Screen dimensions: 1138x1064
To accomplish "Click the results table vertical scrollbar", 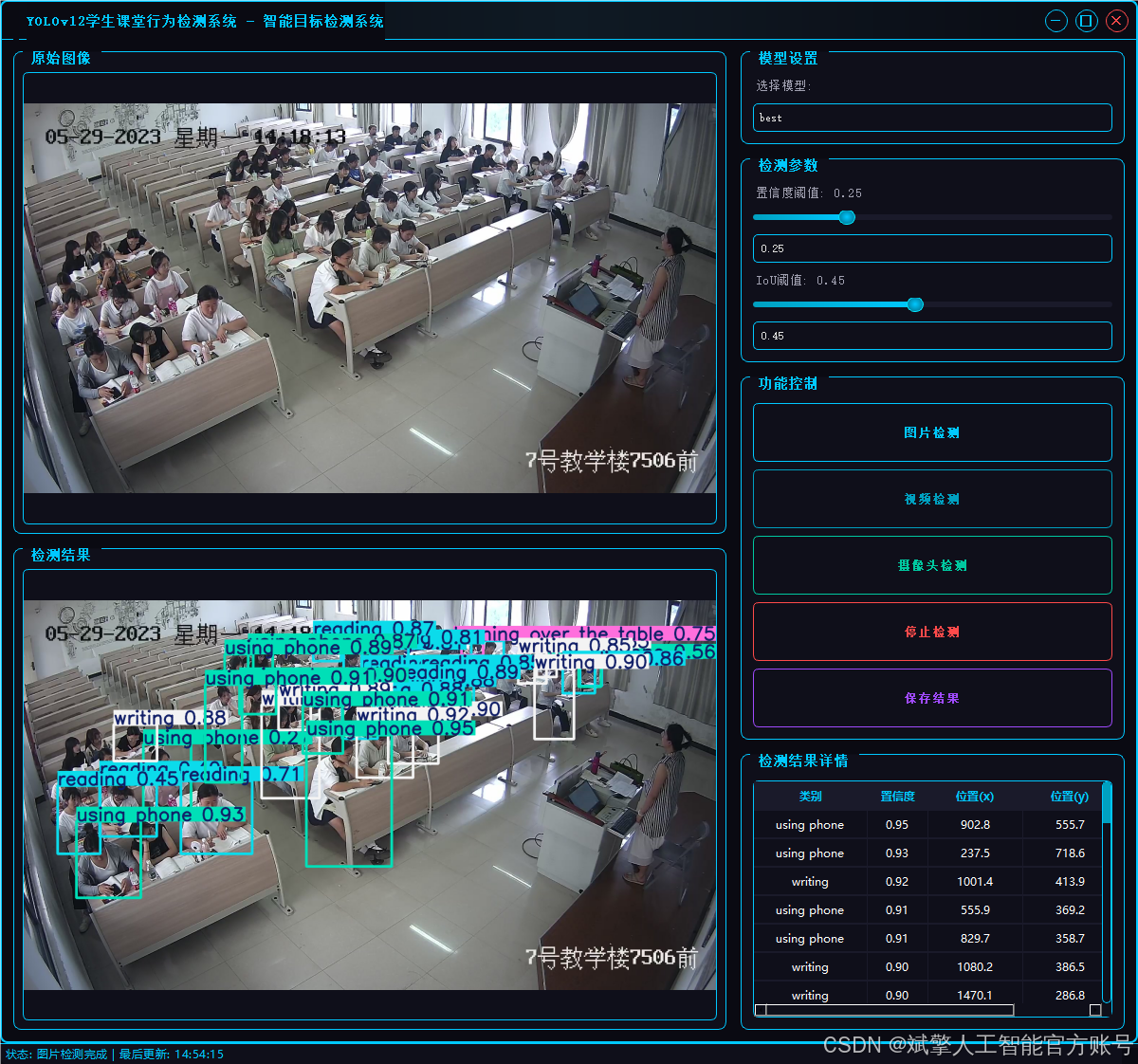I will click(x=1107, y=804).
